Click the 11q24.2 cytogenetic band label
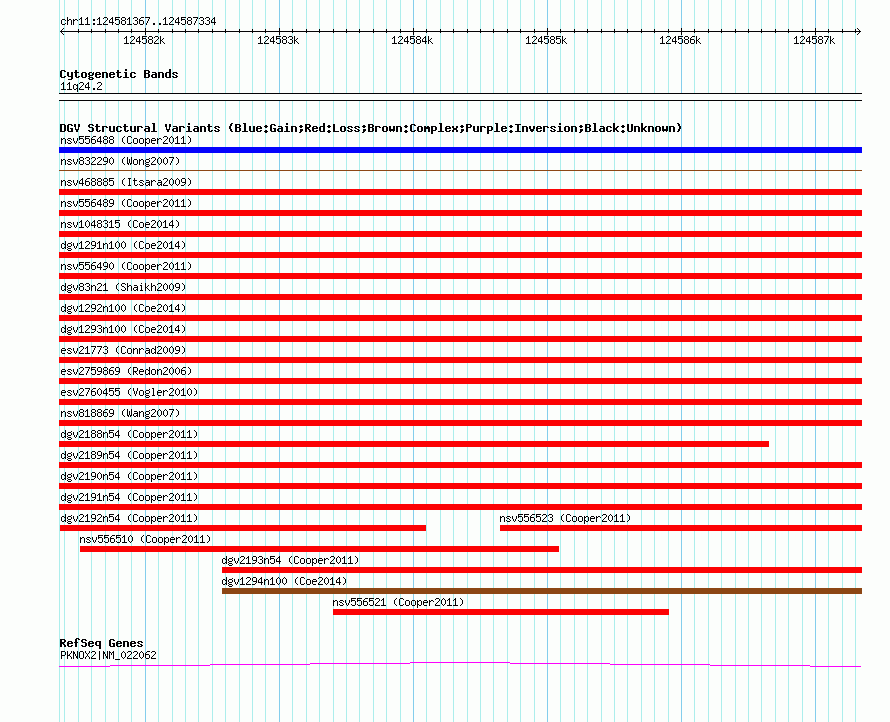The height and width of the screenshot is (722, 890). 81,86
